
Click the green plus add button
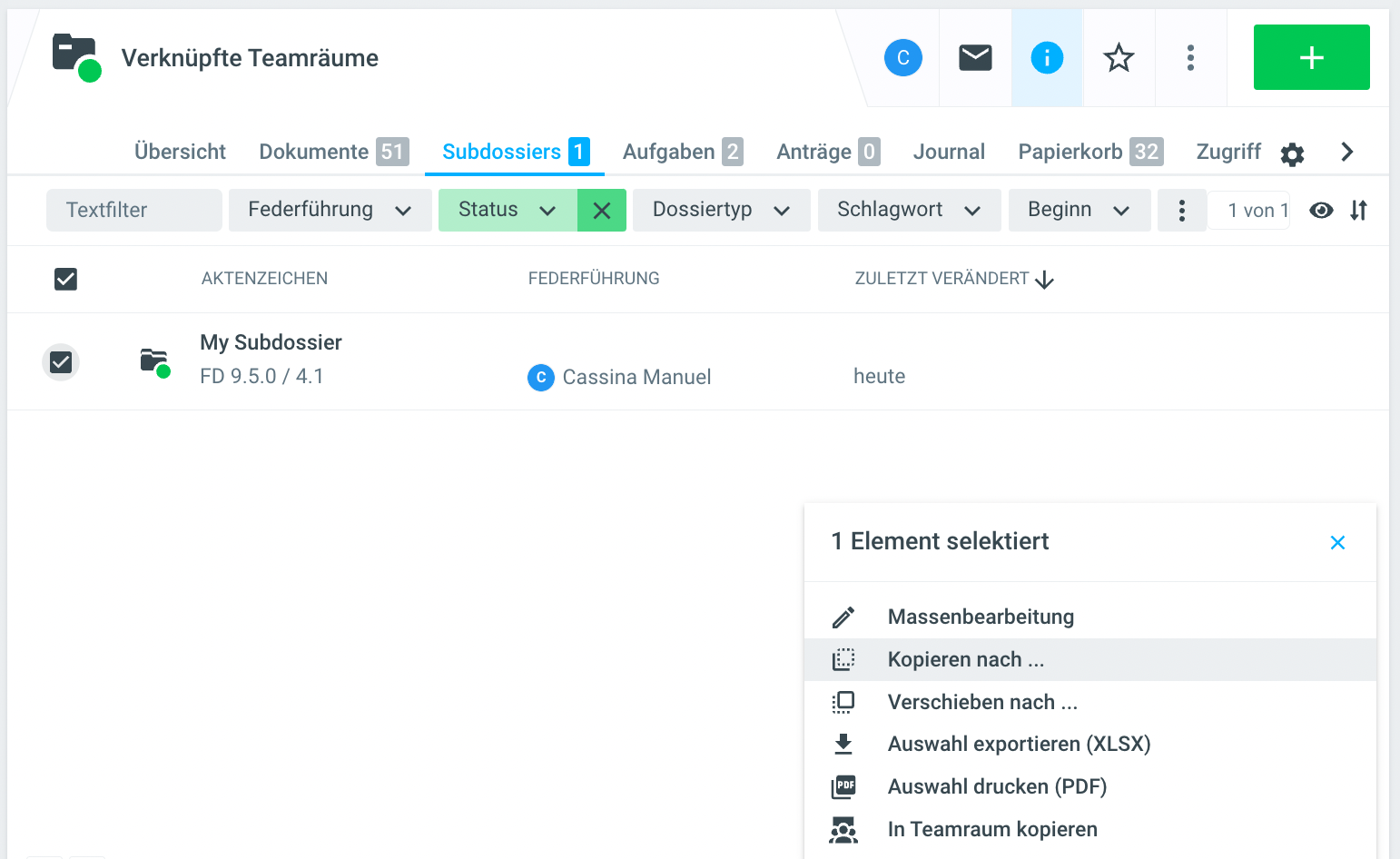(x=1311, y=58)
